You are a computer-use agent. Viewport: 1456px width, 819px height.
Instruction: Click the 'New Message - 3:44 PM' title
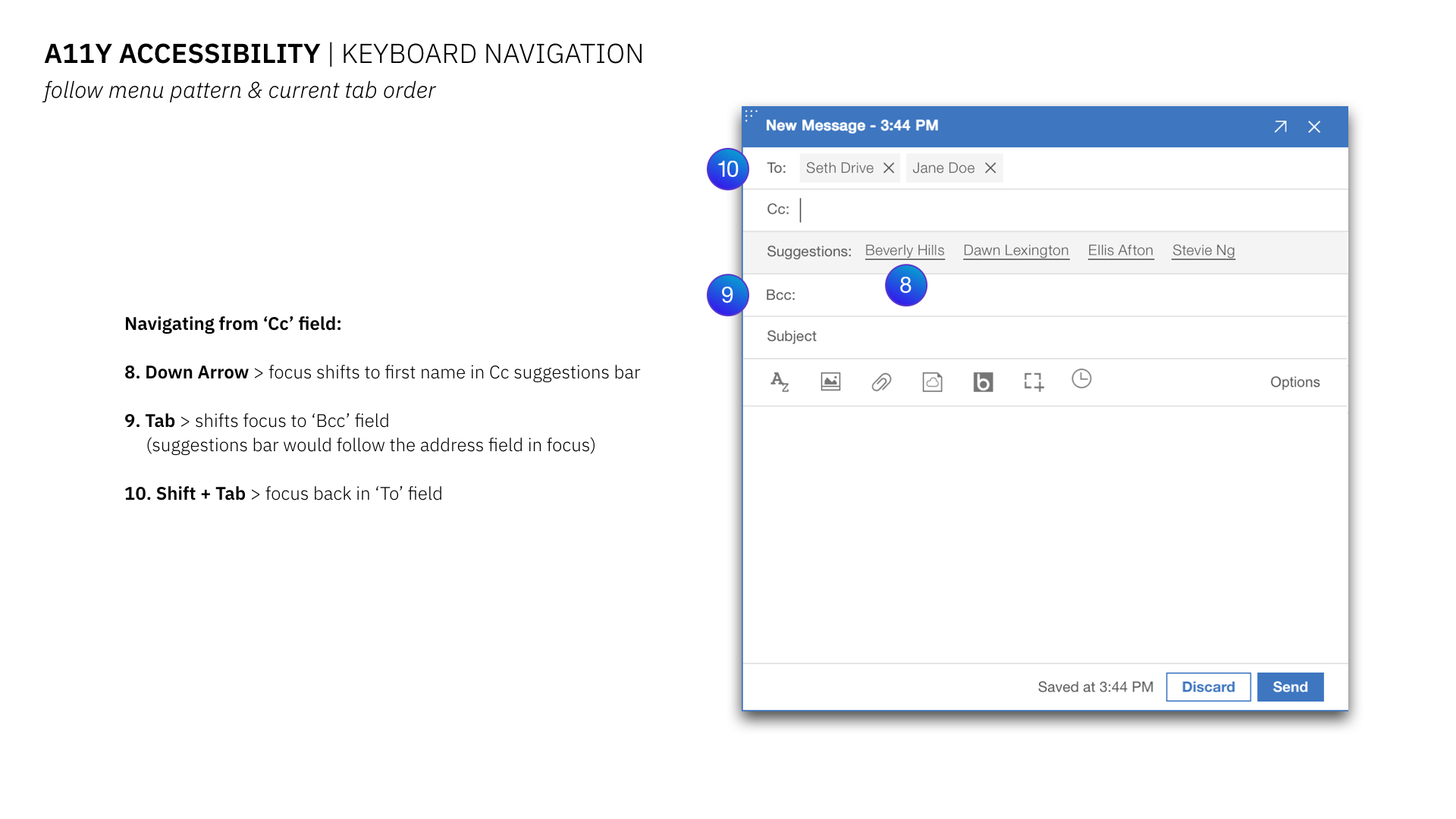pos(852,125)
